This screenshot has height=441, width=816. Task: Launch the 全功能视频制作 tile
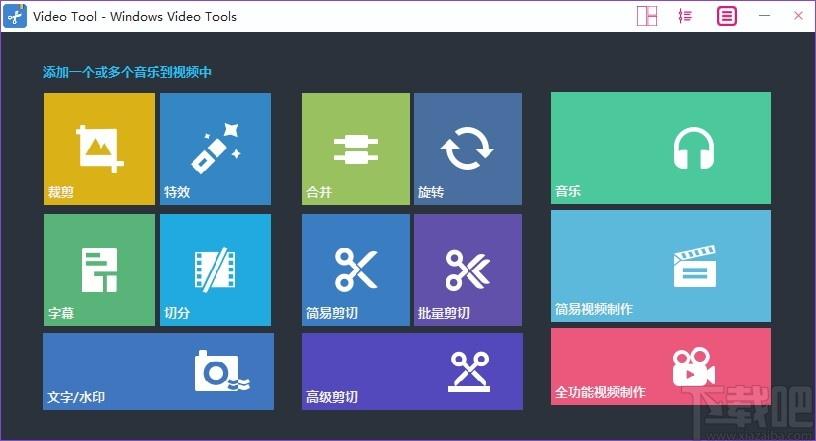[661, 366]
